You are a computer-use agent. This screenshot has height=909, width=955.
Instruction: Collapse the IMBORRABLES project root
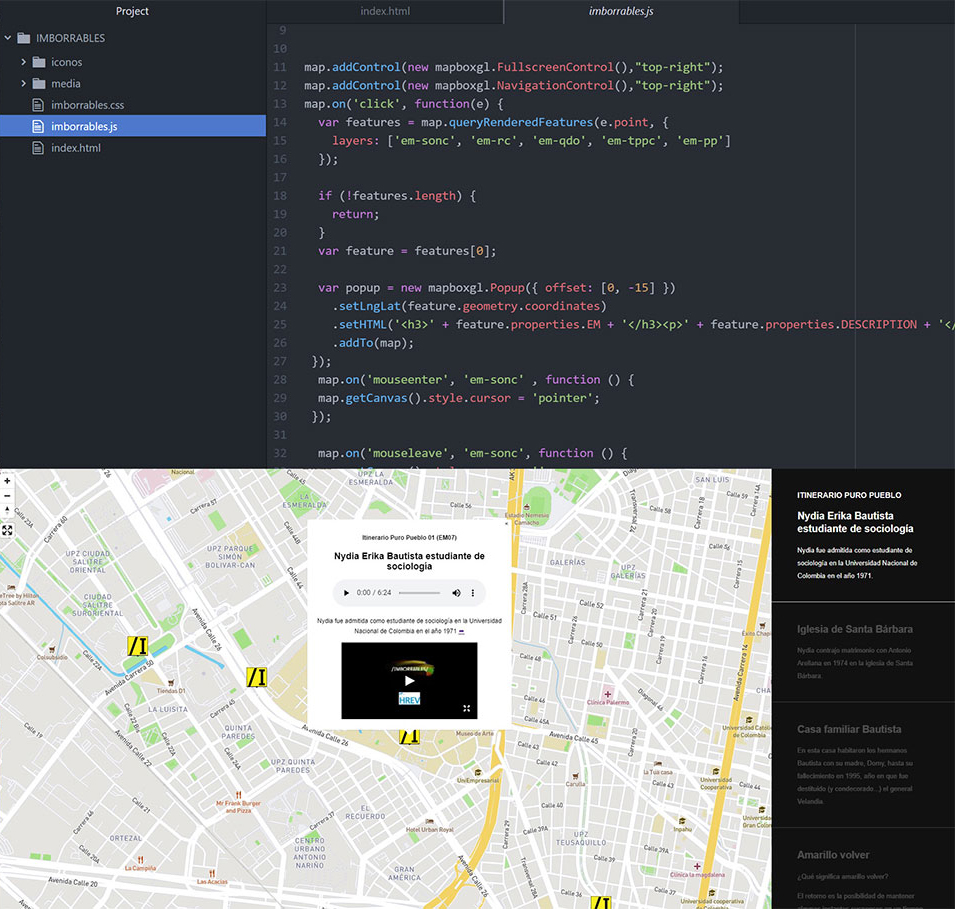pyautogui.click(x=9, y=38)
